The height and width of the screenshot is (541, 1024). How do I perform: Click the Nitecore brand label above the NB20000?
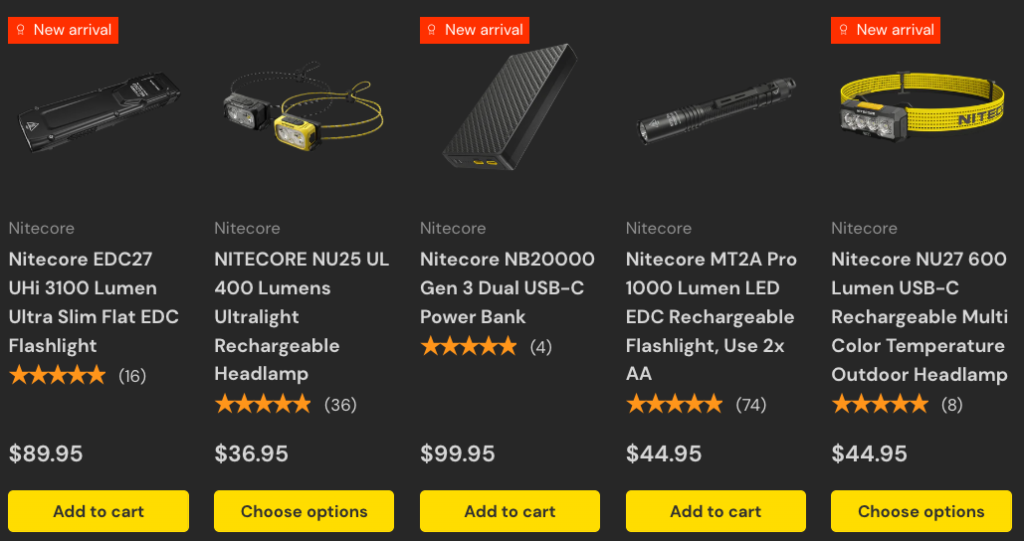tap(453, 229)
